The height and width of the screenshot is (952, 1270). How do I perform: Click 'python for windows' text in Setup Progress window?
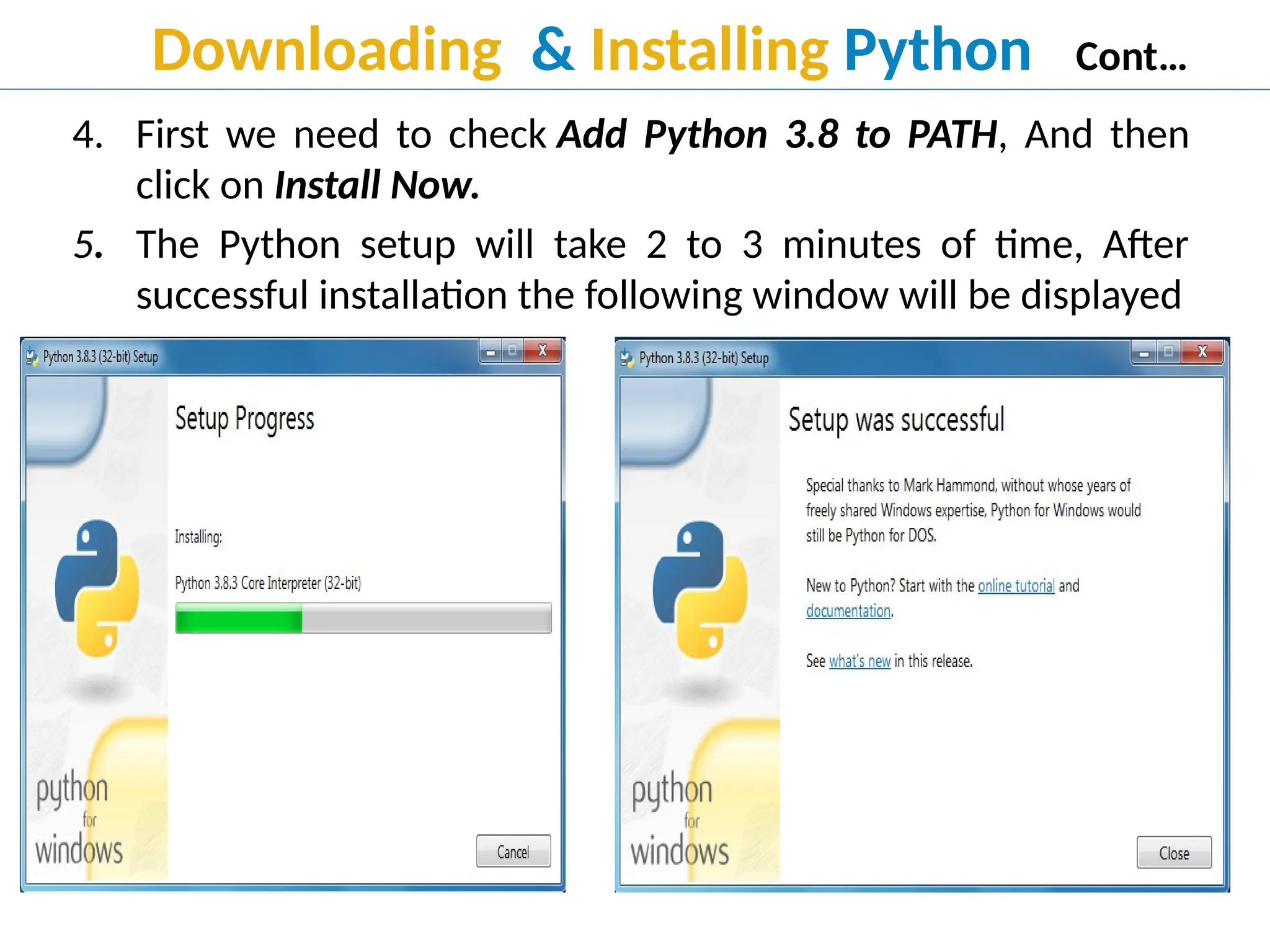79,818
